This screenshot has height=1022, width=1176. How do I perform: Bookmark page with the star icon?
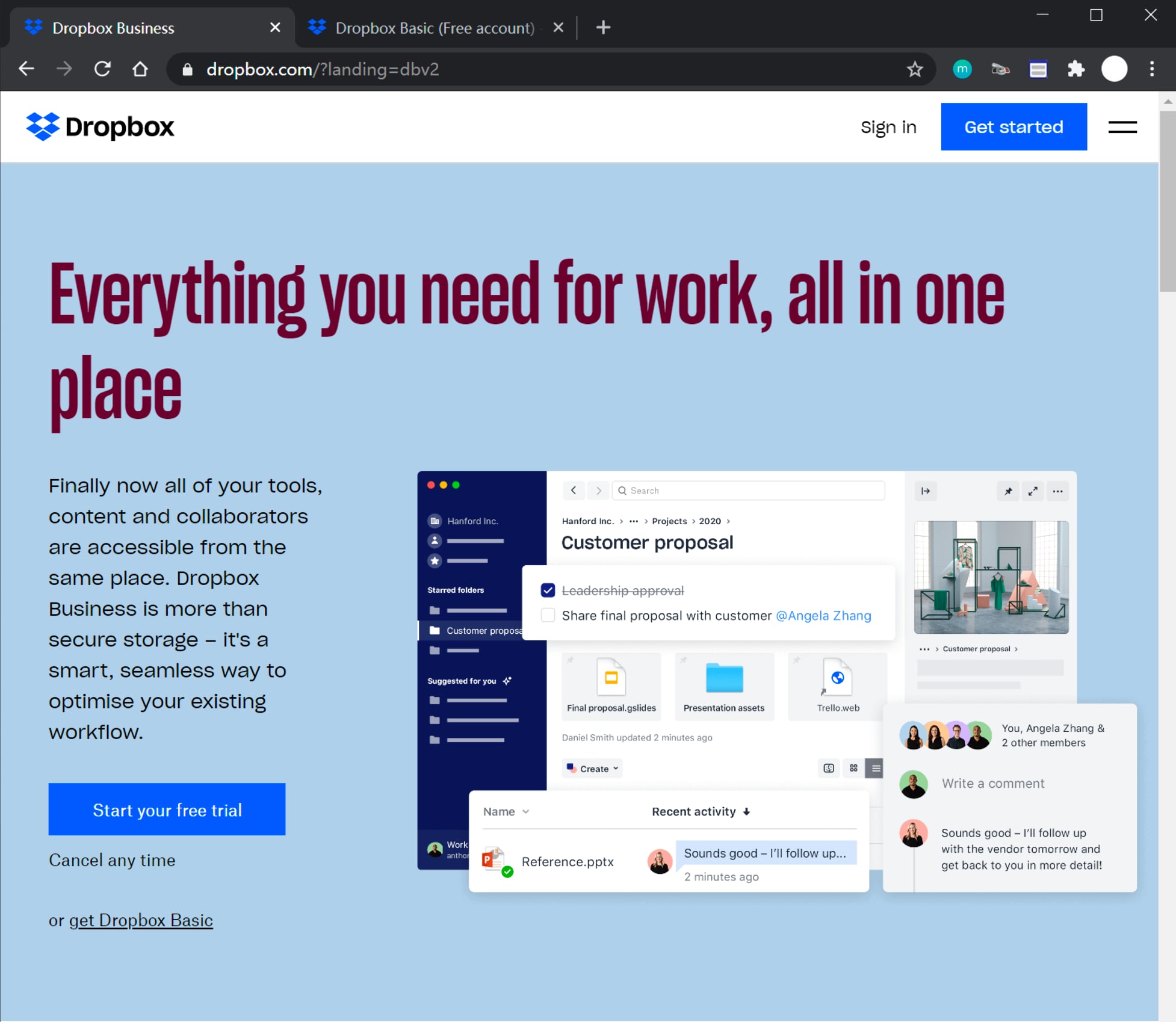pyautogui.click(x=914, y=70)
